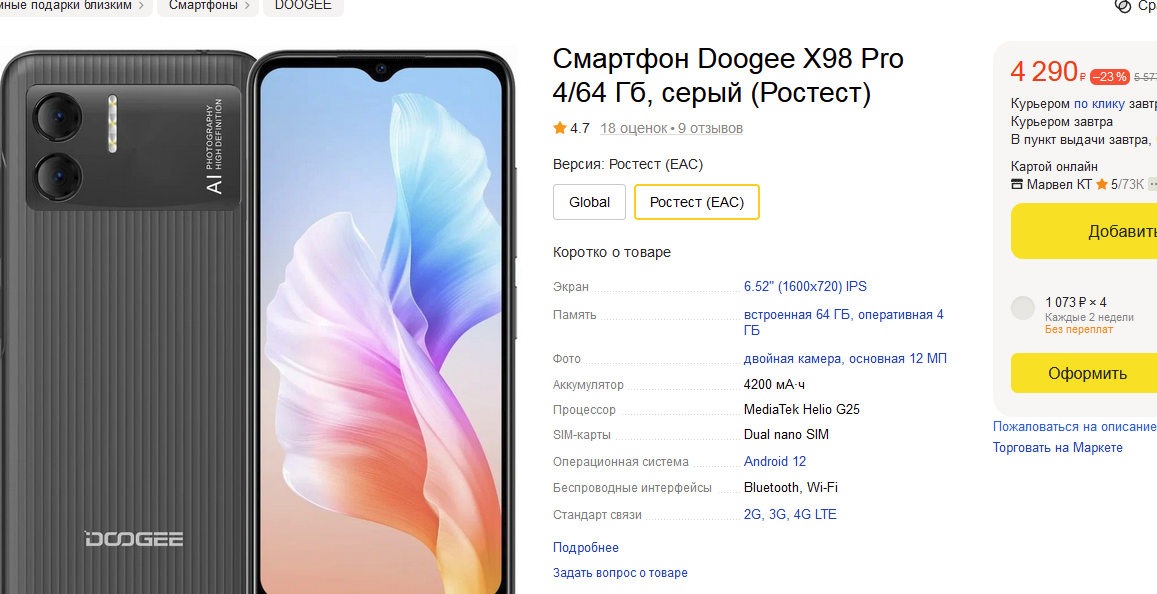The height and width of the screenshot is (594, 1157).
Task: Expand full specs via Подробнее
Action: point(586,548)
